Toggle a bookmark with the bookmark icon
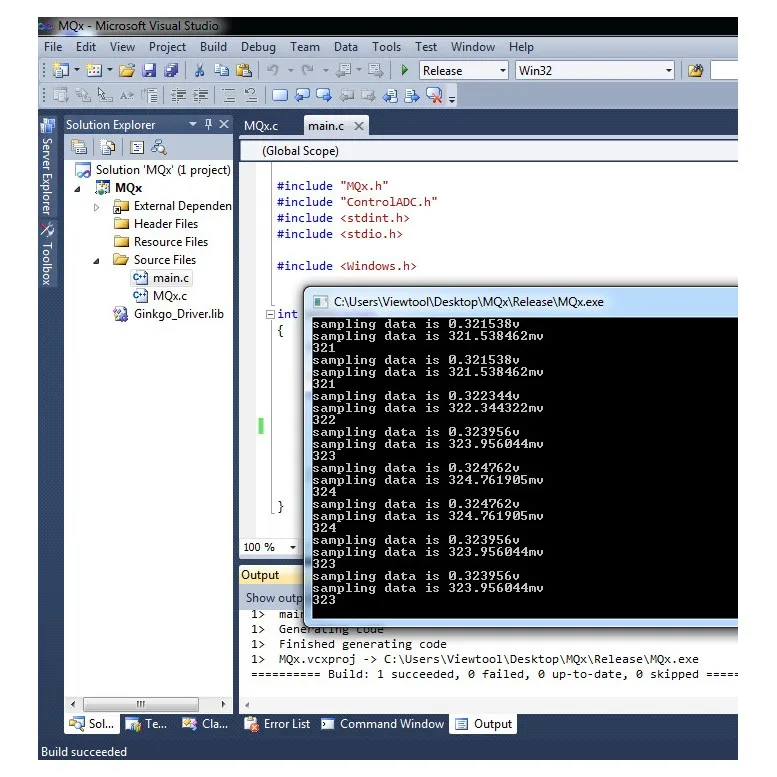Screen dimensions: 777x777 coord(280,95)
